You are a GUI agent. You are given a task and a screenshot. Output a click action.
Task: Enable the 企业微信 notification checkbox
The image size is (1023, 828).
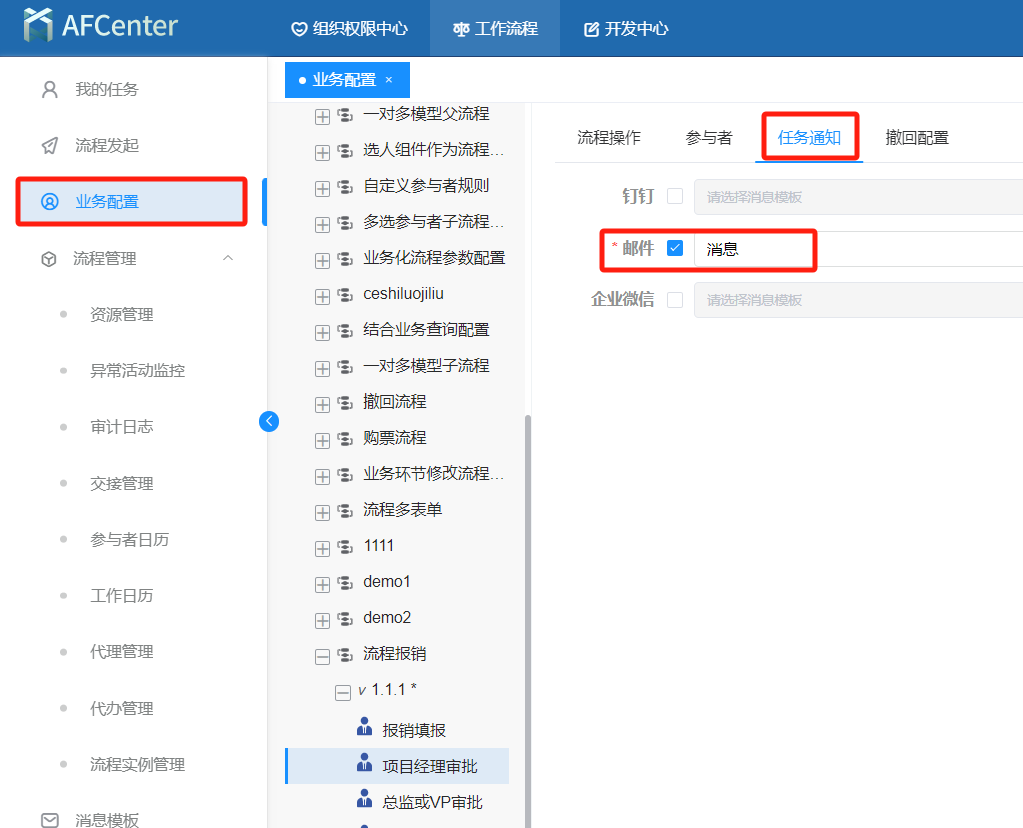pyautogui.click(x=675, y=300)
